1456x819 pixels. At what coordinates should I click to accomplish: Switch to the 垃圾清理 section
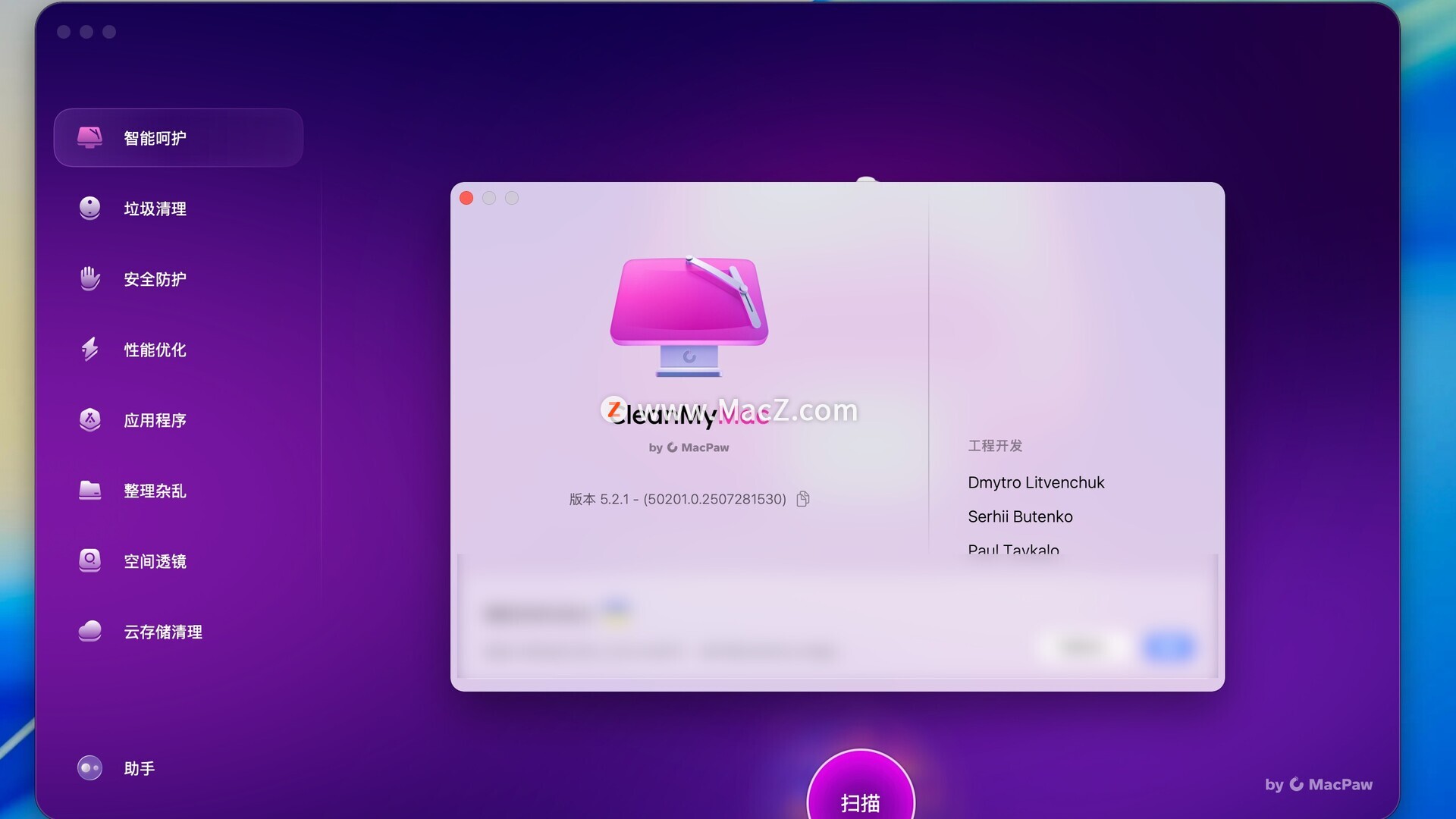pos(155,209)
